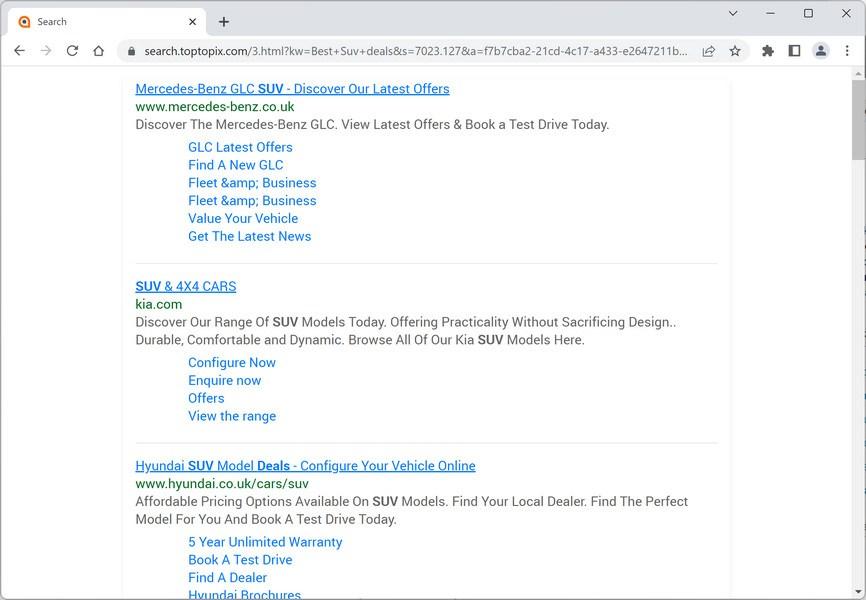This screenshot has width=866, height=600.
Task: Open the browser home page
Action: (99, 51)
